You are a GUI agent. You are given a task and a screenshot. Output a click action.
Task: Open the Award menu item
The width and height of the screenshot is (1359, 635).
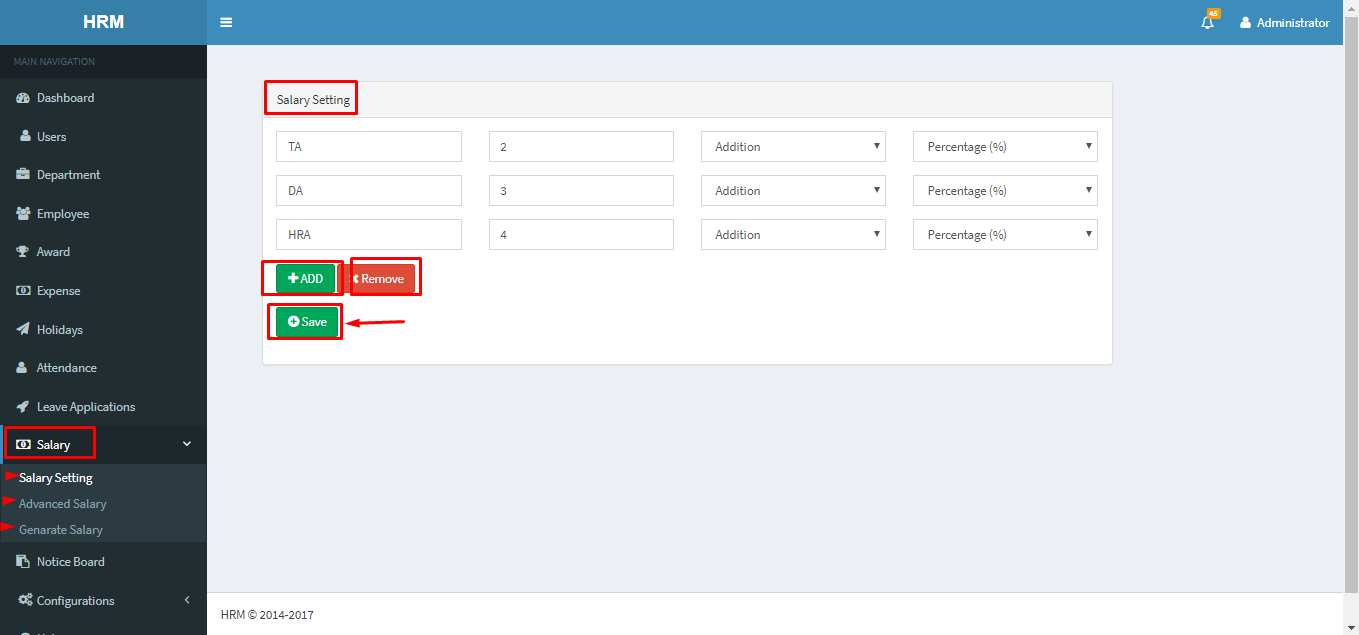[103, 252]
